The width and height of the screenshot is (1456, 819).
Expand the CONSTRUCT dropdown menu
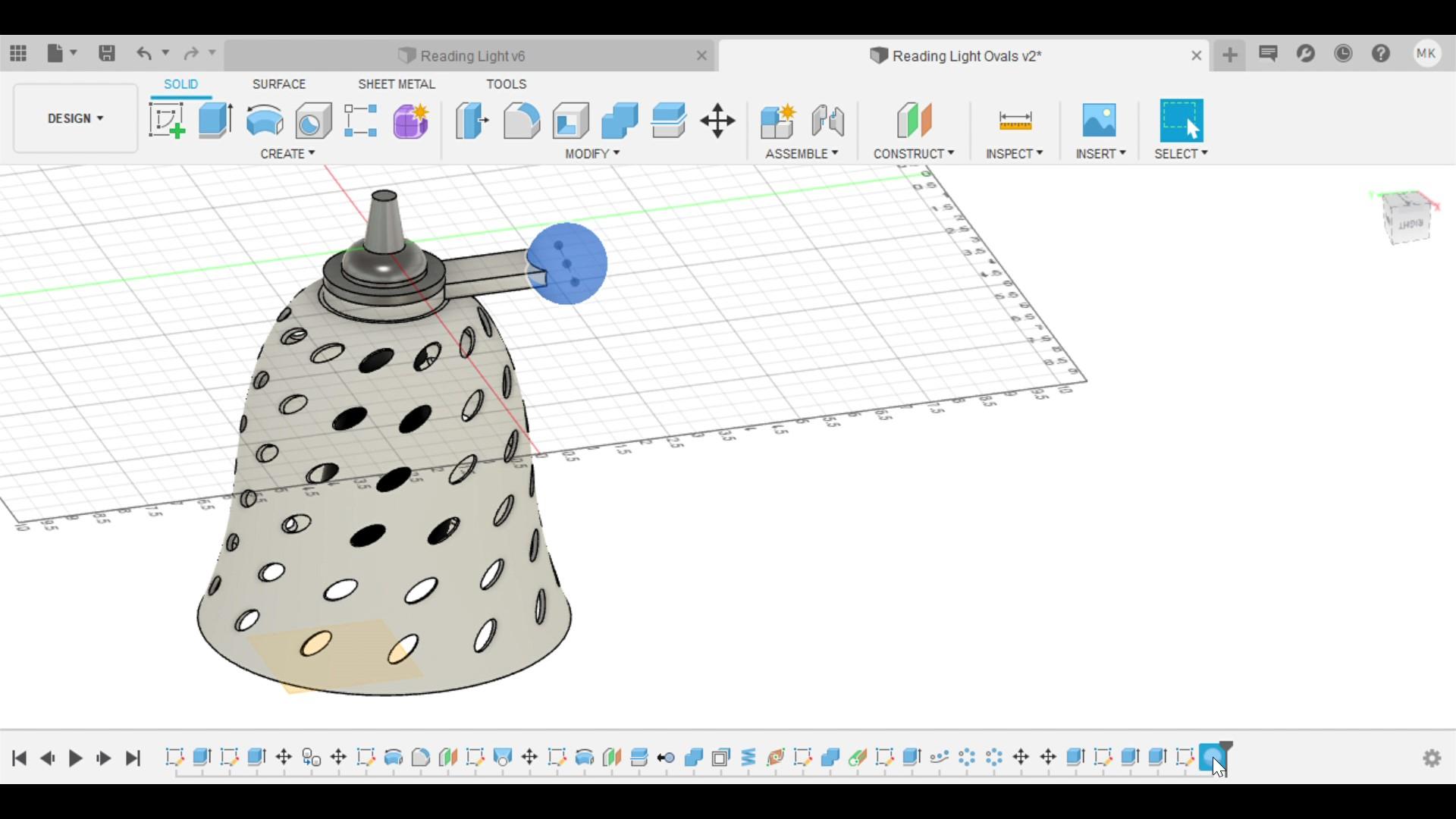click(x=913, y=153)
